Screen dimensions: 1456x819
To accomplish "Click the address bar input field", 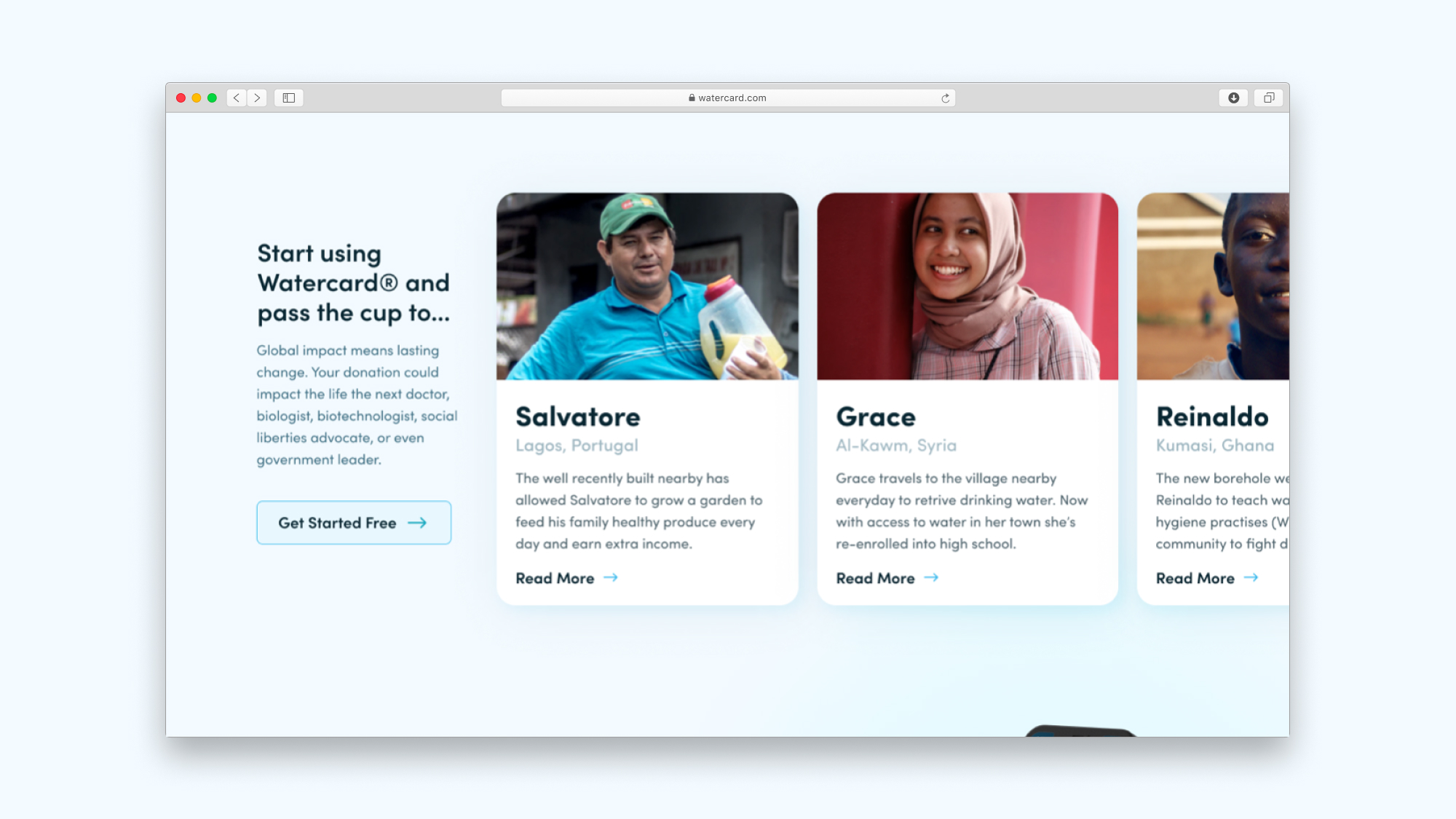I will [x=727, y=97].
